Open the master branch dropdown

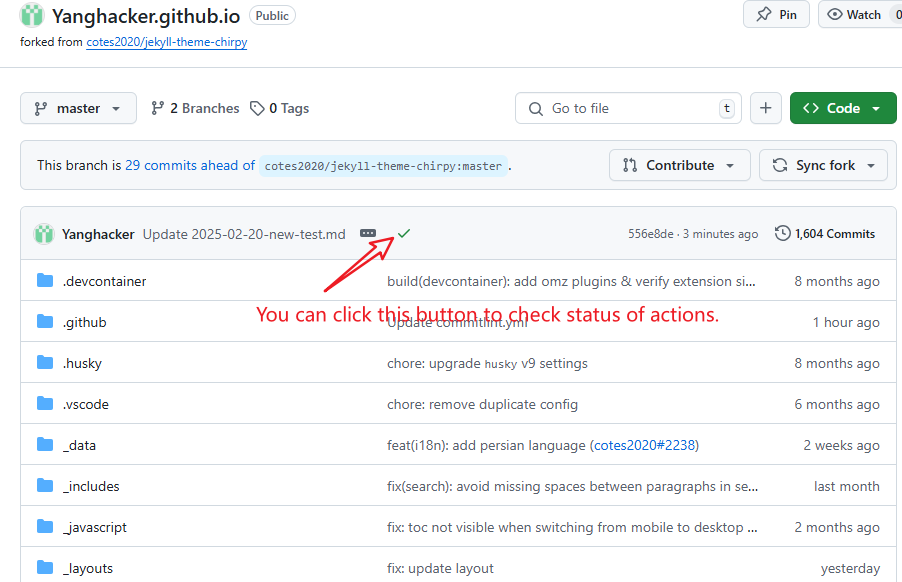(x=78, y=108)
